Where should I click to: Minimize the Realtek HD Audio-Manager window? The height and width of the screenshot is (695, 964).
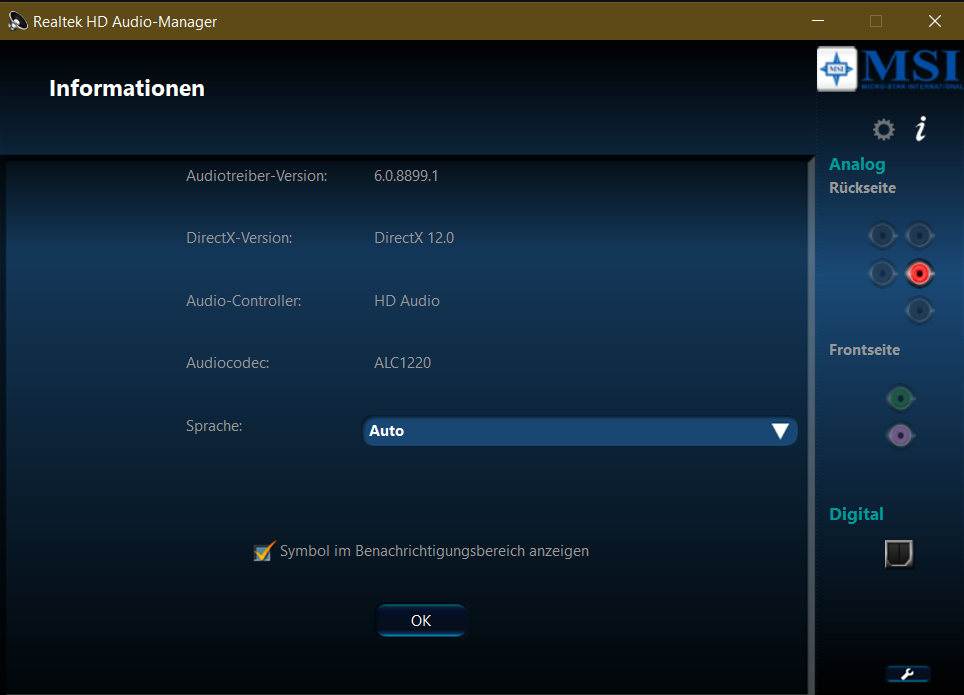coord(818,21)
